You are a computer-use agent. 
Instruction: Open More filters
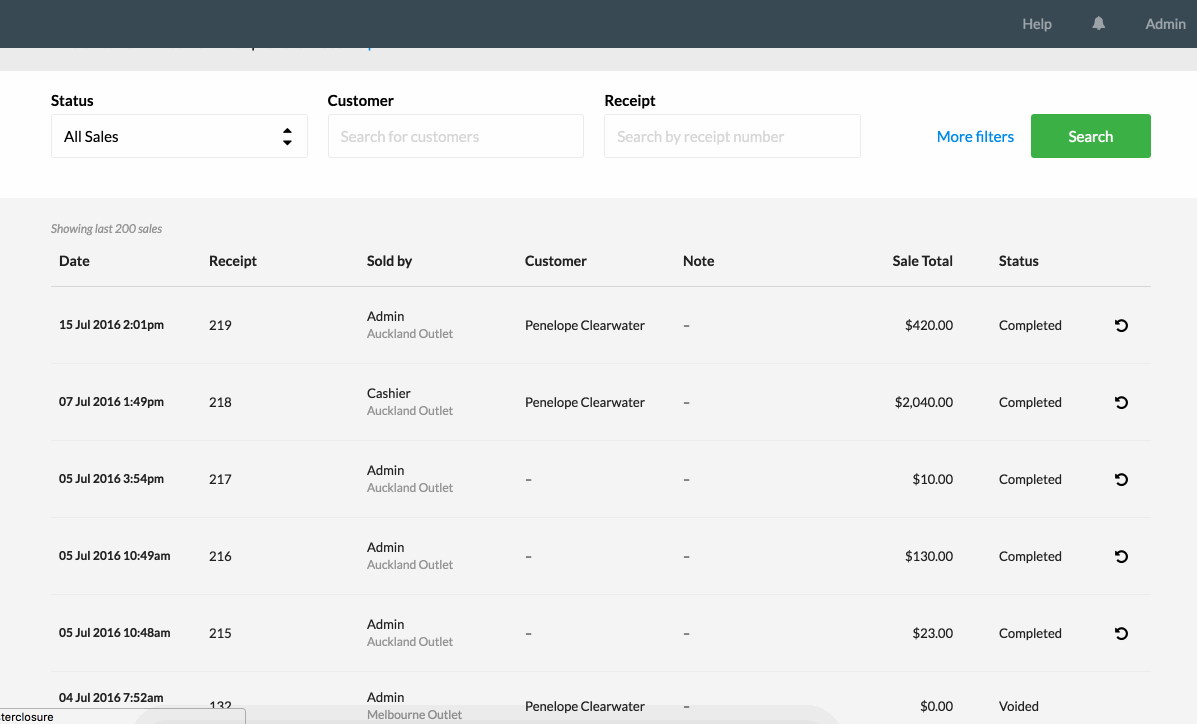975,137
